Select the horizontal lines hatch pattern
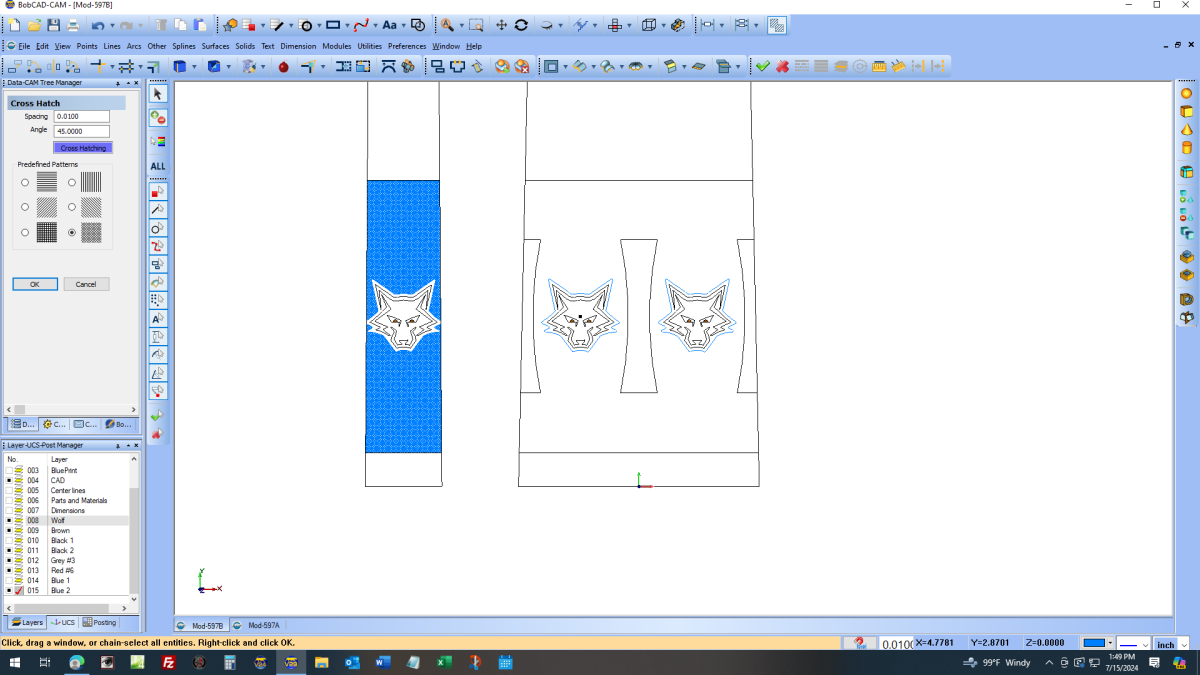 (25, 182)
